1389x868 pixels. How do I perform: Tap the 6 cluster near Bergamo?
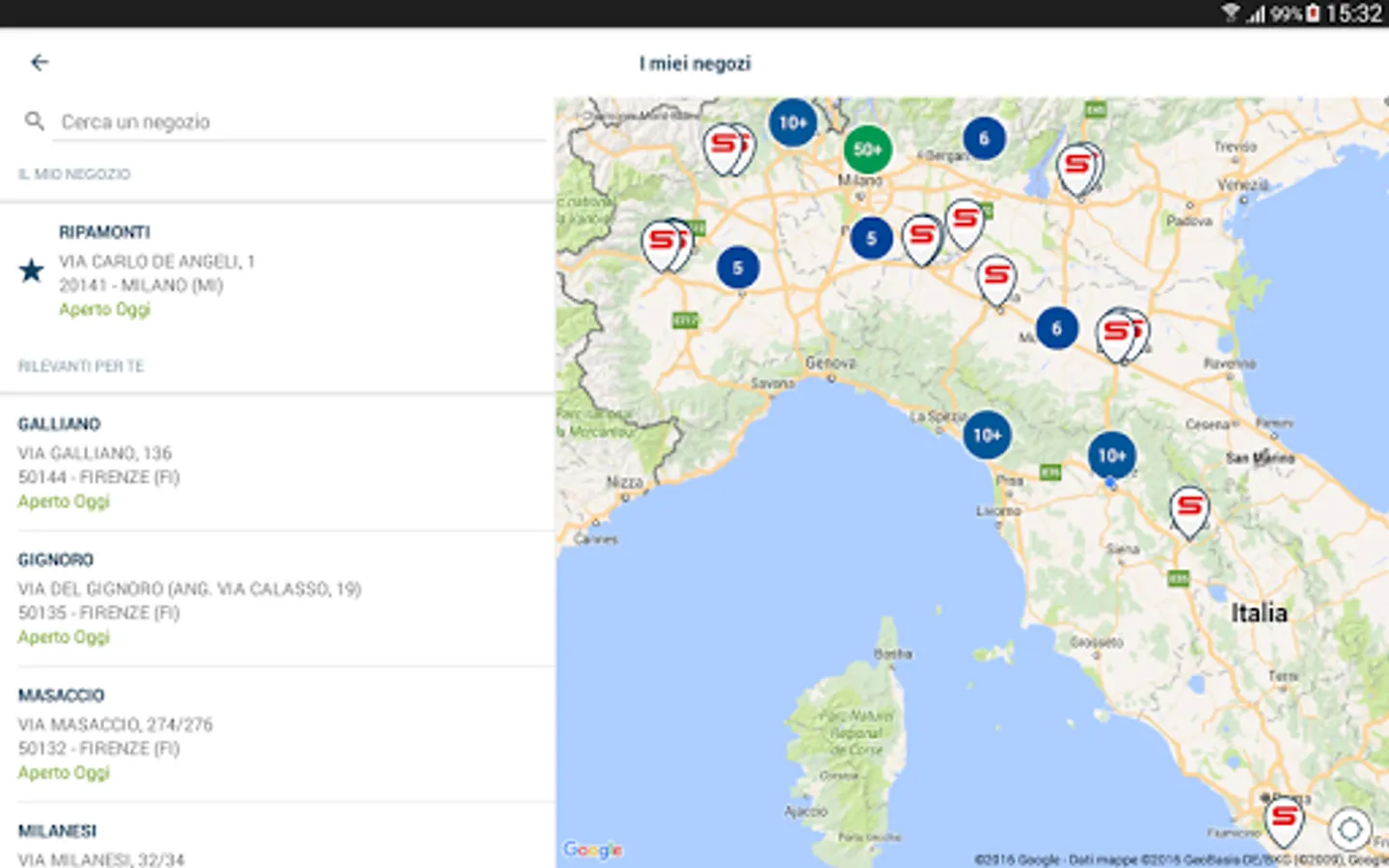point(984,139)
